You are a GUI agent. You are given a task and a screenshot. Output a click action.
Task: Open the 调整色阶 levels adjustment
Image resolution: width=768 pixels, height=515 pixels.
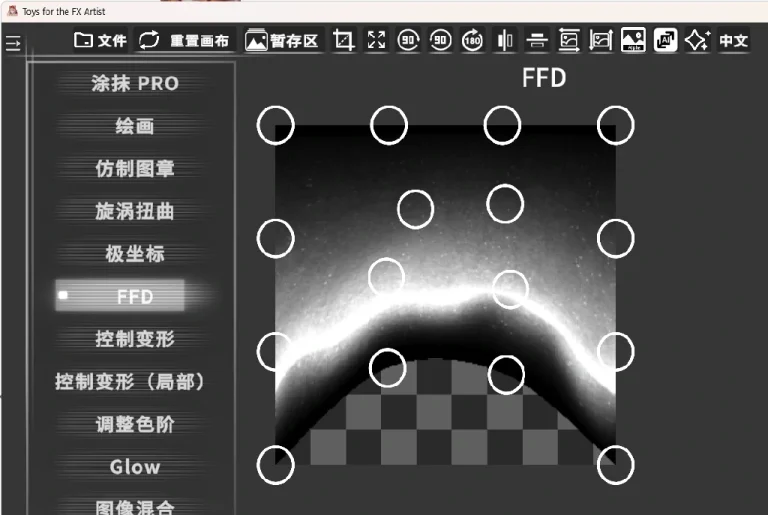pos(135,424)
